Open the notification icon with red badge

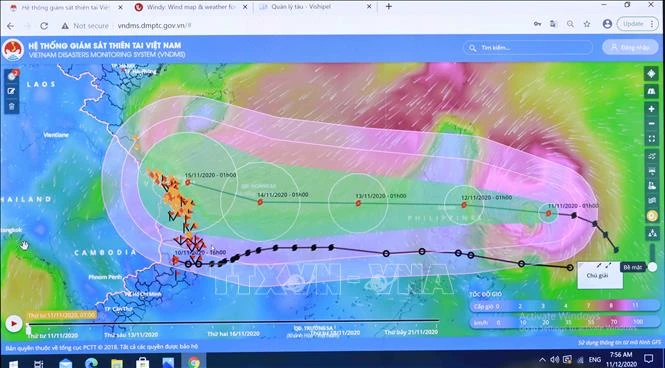pos(12,75)
